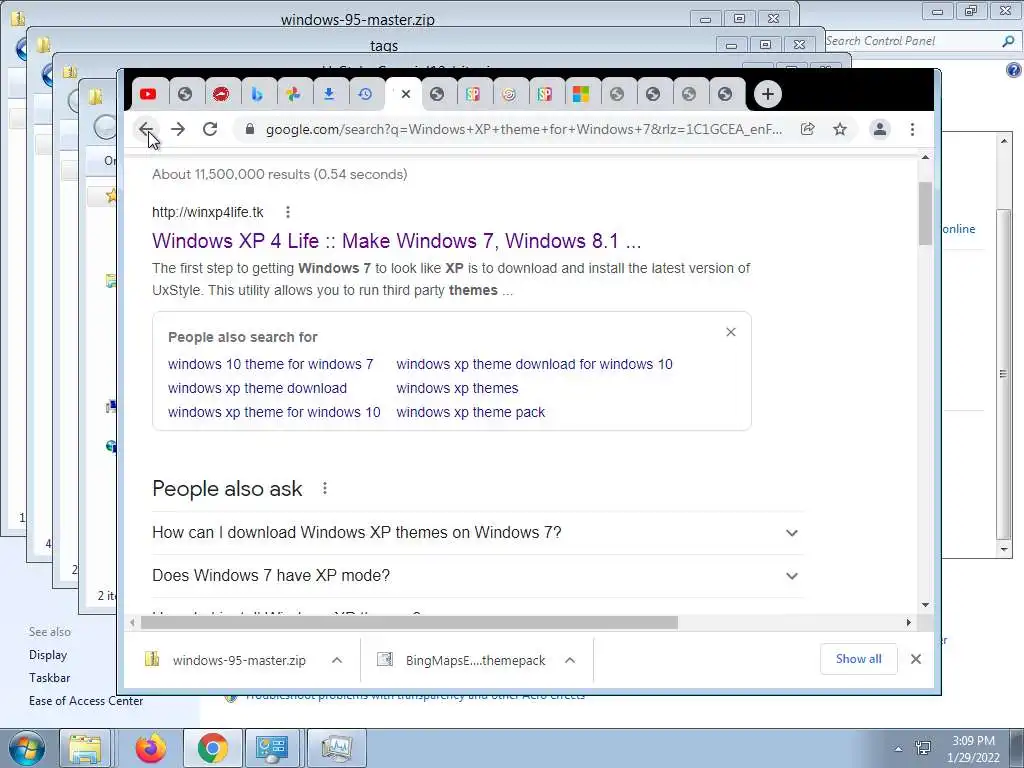Open three-dot options beside winxp4life.tk
Viewport: 1024px width, 768px height.
pyautogui.click(x=288, y=212)
